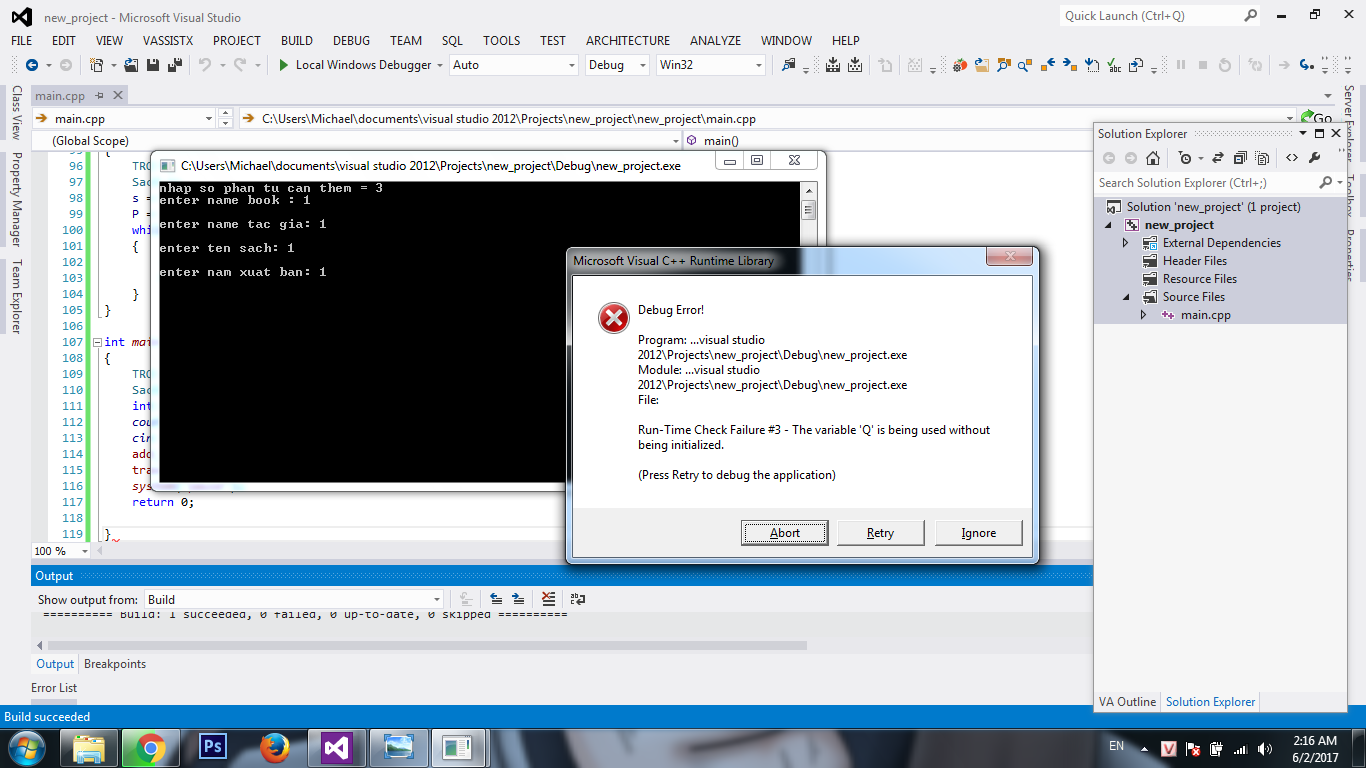Start Local Windows Debugger with green arrow

point(284,65)
